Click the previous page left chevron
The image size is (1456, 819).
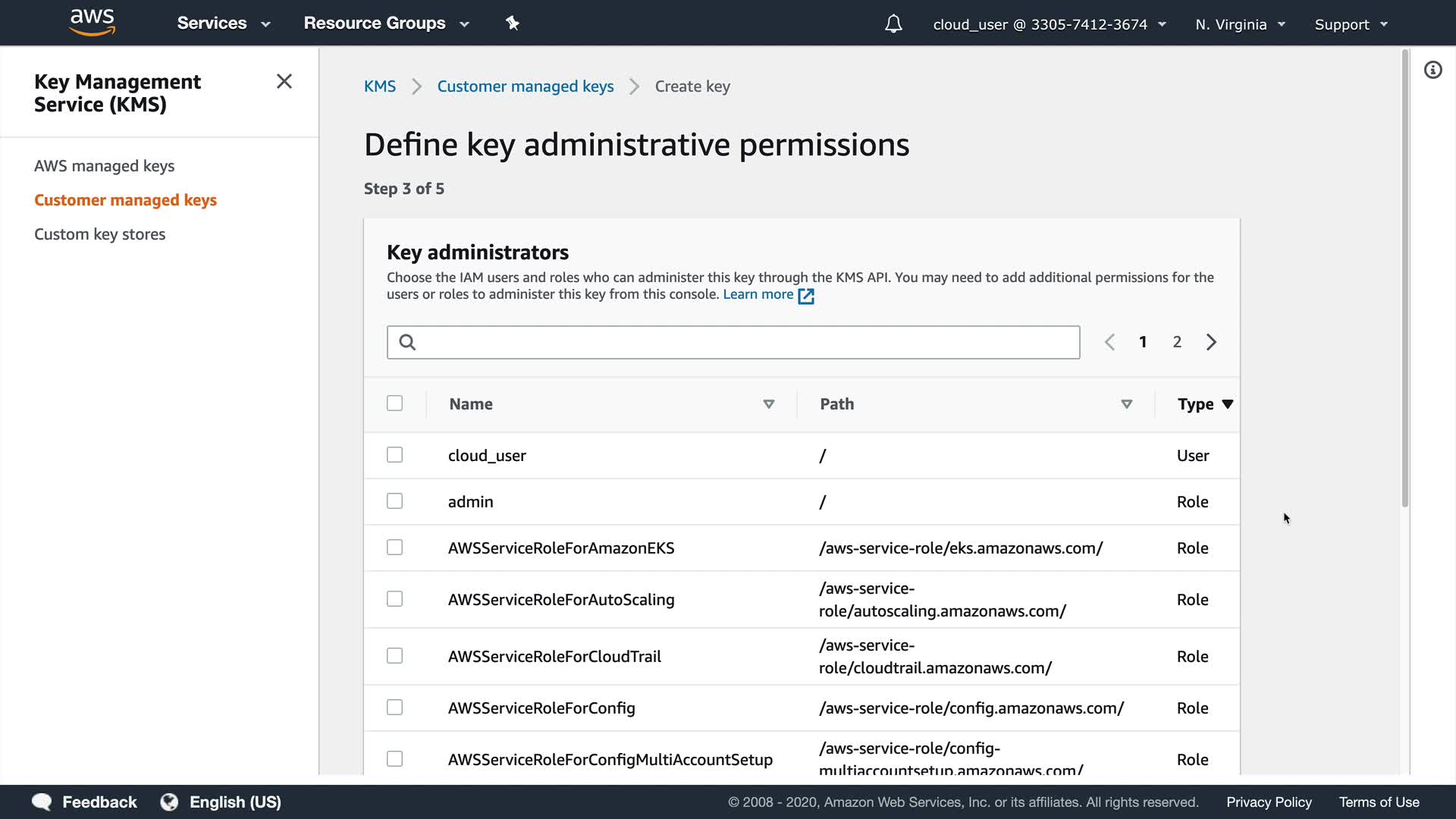[x=1109, y=342]
